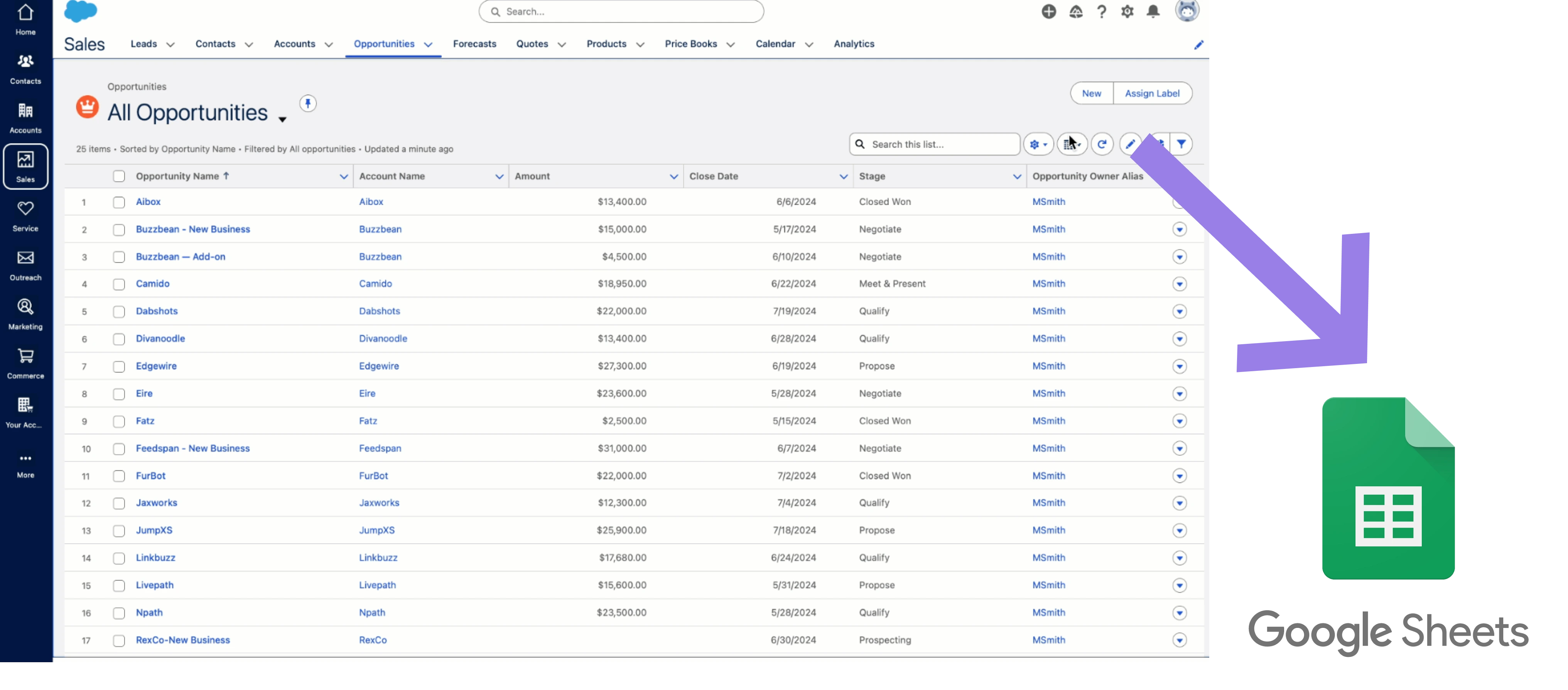Open the Setup gear icon

pos(1127,12)
